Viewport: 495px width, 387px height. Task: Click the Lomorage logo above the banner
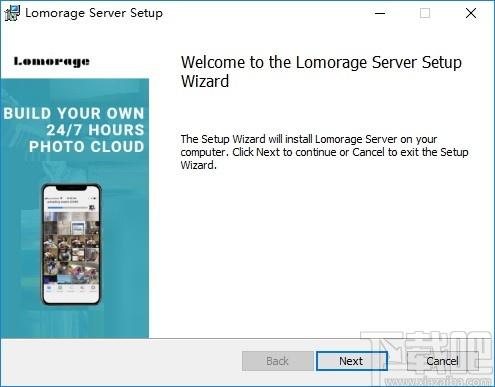(x=52, y=62)
